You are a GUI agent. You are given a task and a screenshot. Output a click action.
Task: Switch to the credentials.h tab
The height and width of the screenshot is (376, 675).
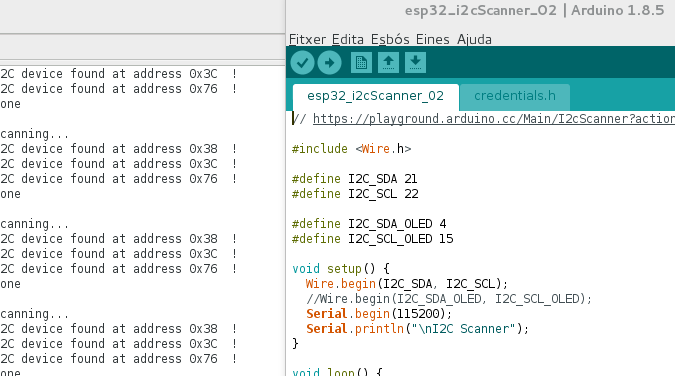tap(515, 96)
